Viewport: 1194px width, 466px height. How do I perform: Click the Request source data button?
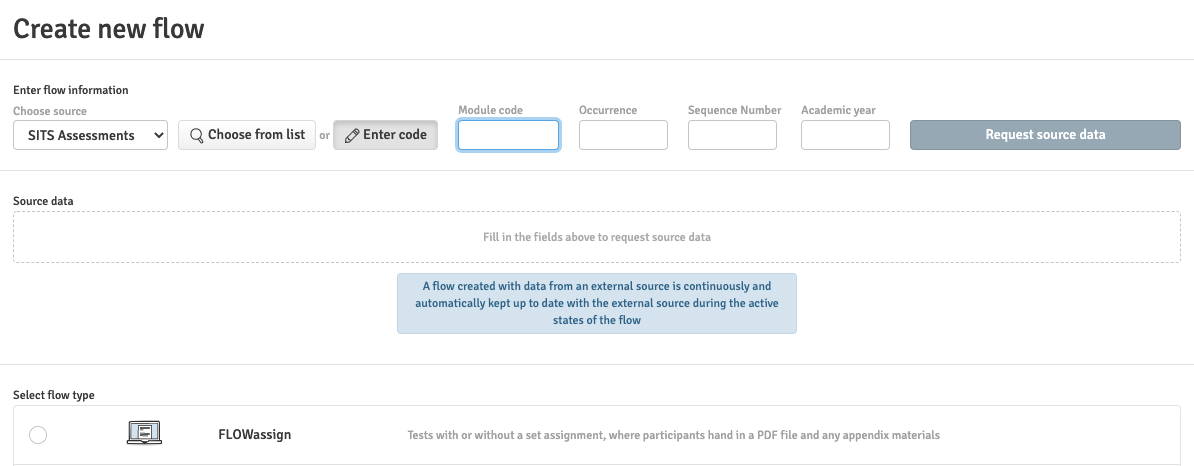[x=1045, y=135]
